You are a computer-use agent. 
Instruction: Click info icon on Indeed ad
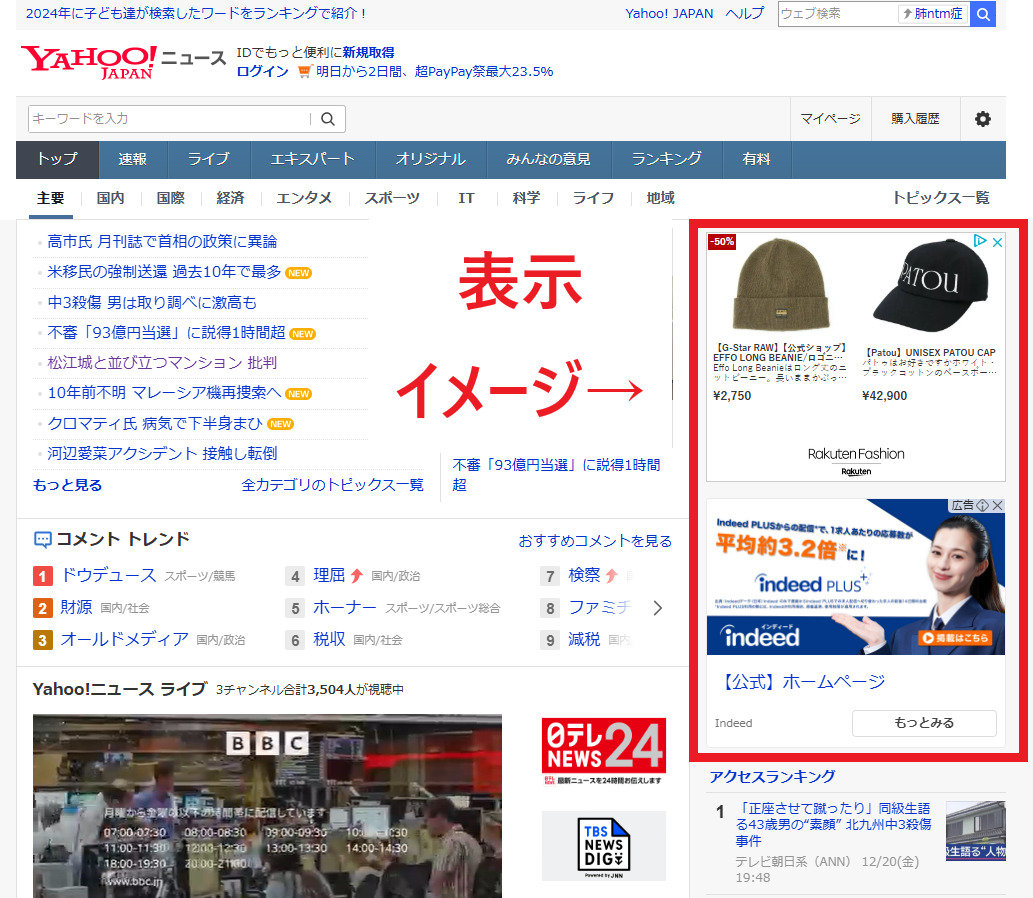coord(982,505)
